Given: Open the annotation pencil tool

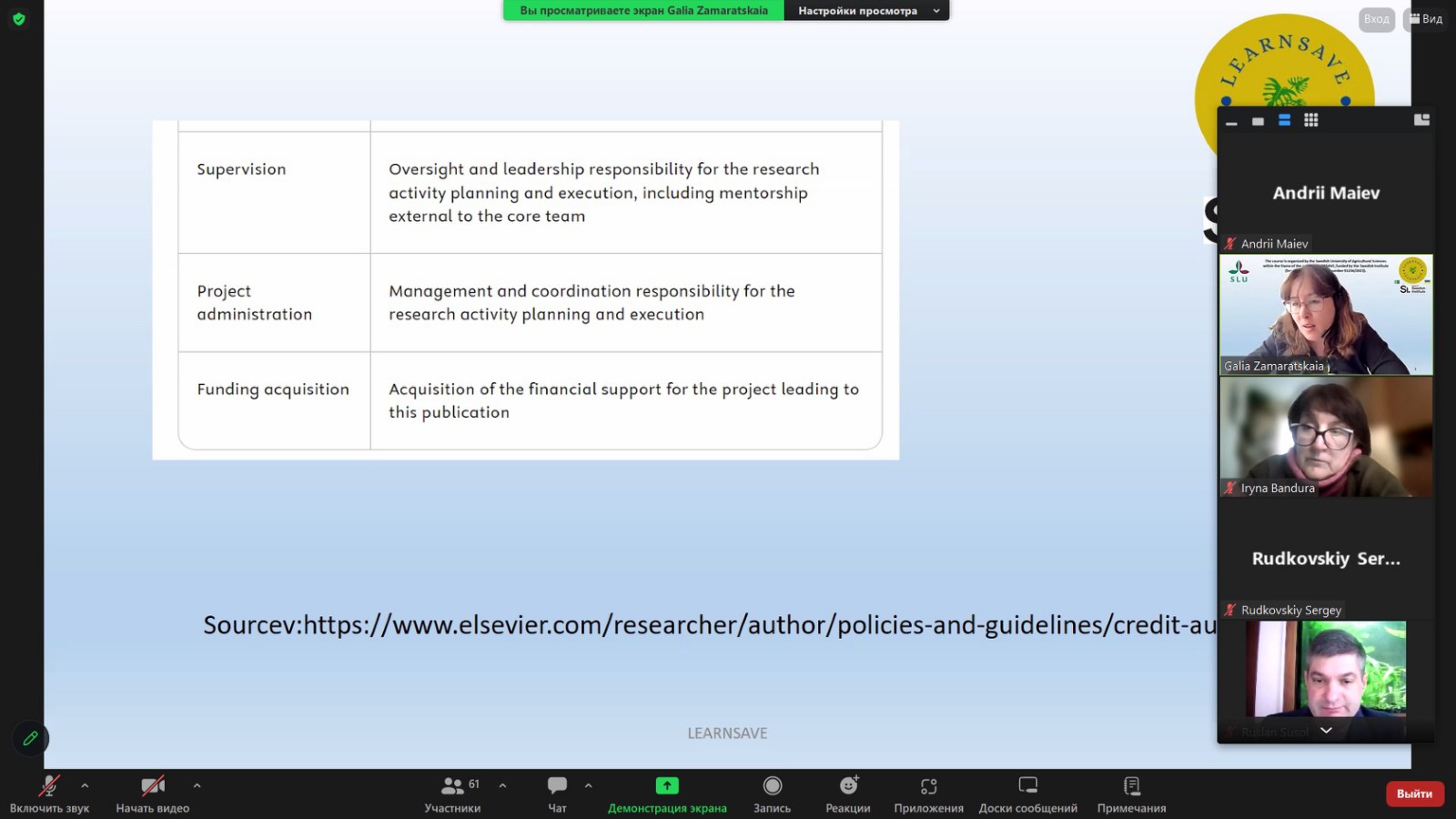Looking at the screenshot, I should point(30,739).
